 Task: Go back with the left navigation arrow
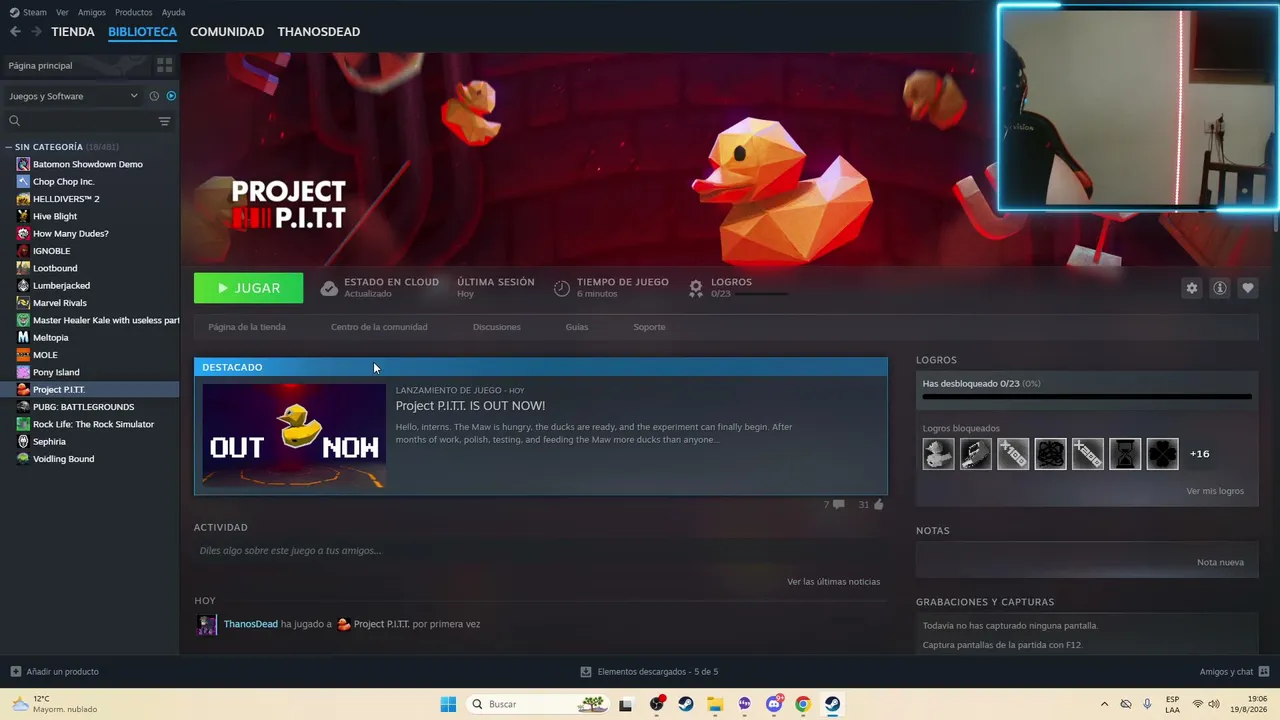tap(15, 32)
